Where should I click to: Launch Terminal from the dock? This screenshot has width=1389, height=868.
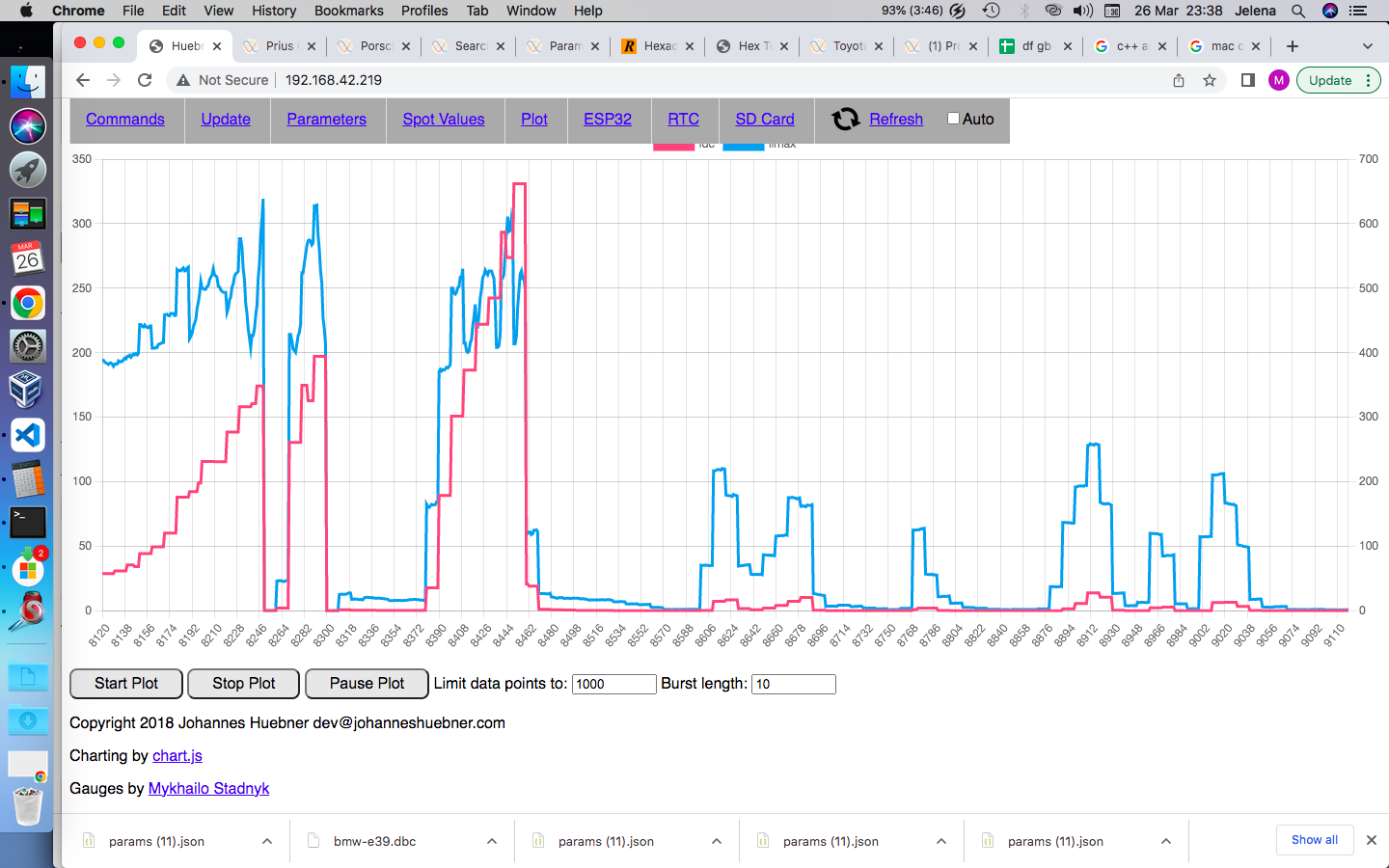(x=27, y=522)
